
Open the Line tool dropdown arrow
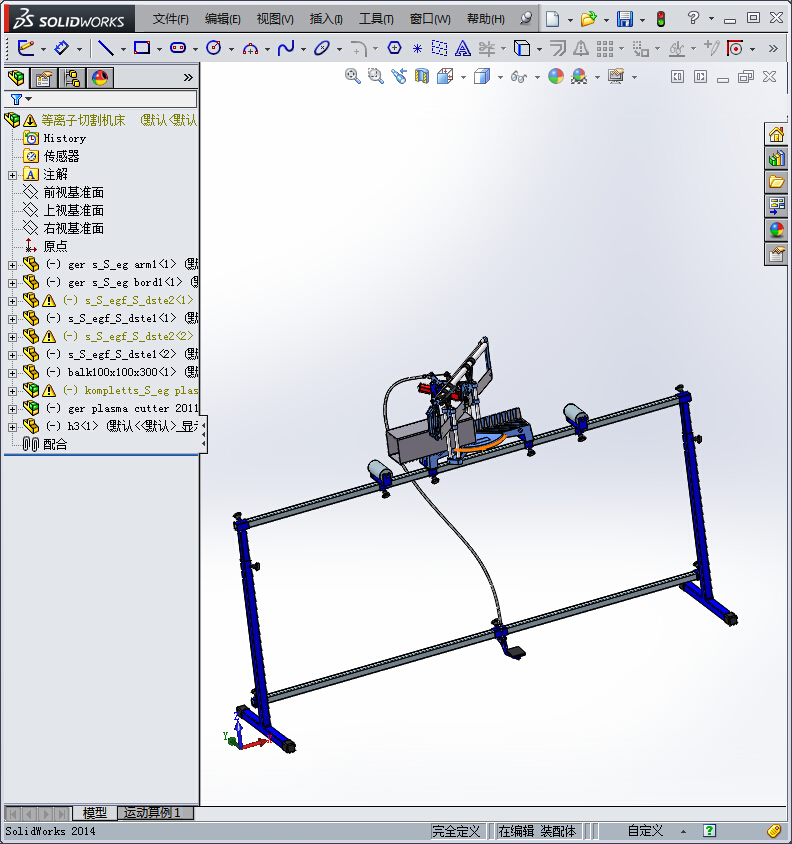(x=123, y=50)
